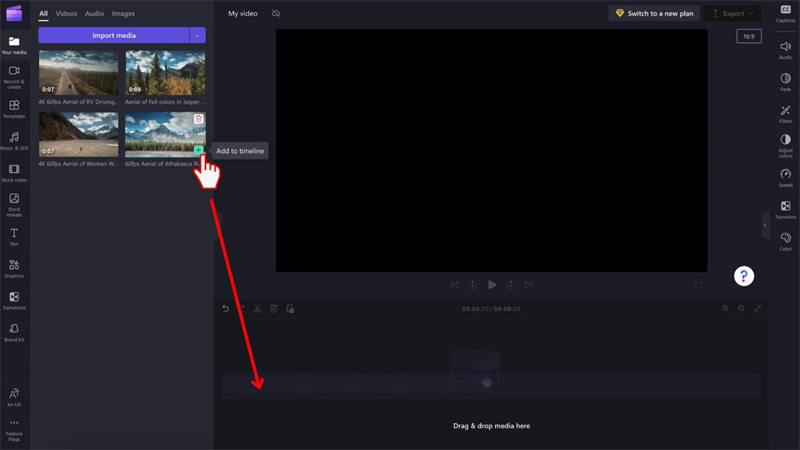Screen dimensions: 800x450
Task: Open the 16:9 aspect ratio selector
Action: [x=748, y=36]
